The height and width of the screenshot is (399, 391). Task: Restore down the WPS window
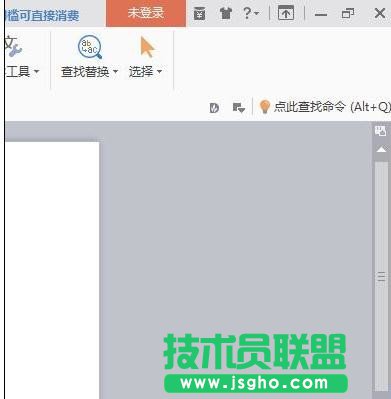pos(348,14)
